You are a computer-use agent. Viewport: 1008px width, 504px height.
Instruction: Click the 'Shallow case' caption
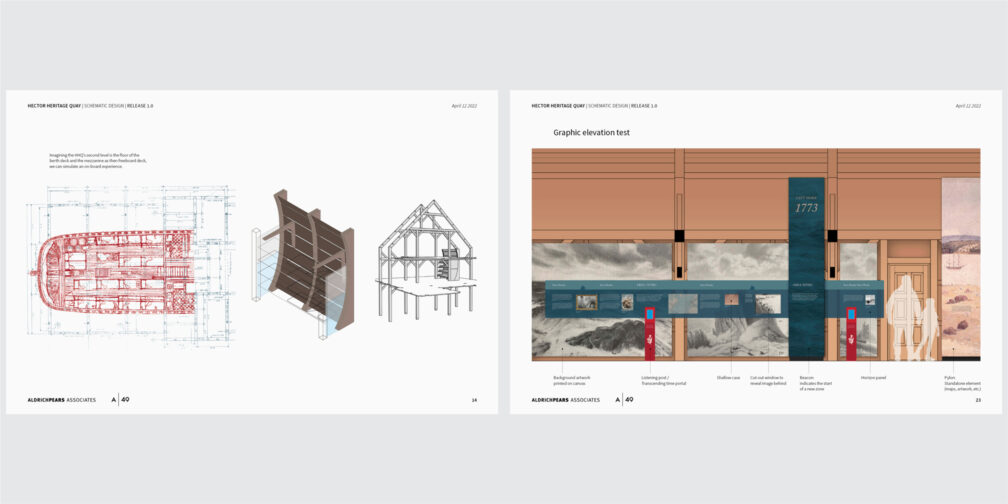728,377
